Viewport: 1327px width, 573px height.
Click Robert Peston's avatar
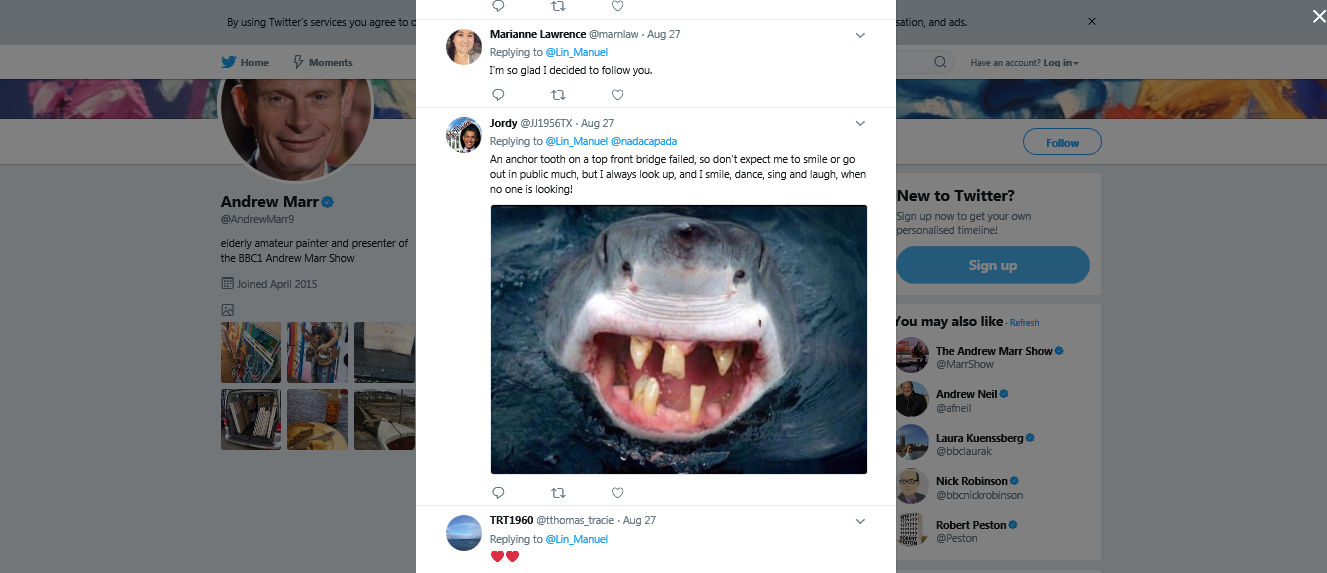click(912, 530)
